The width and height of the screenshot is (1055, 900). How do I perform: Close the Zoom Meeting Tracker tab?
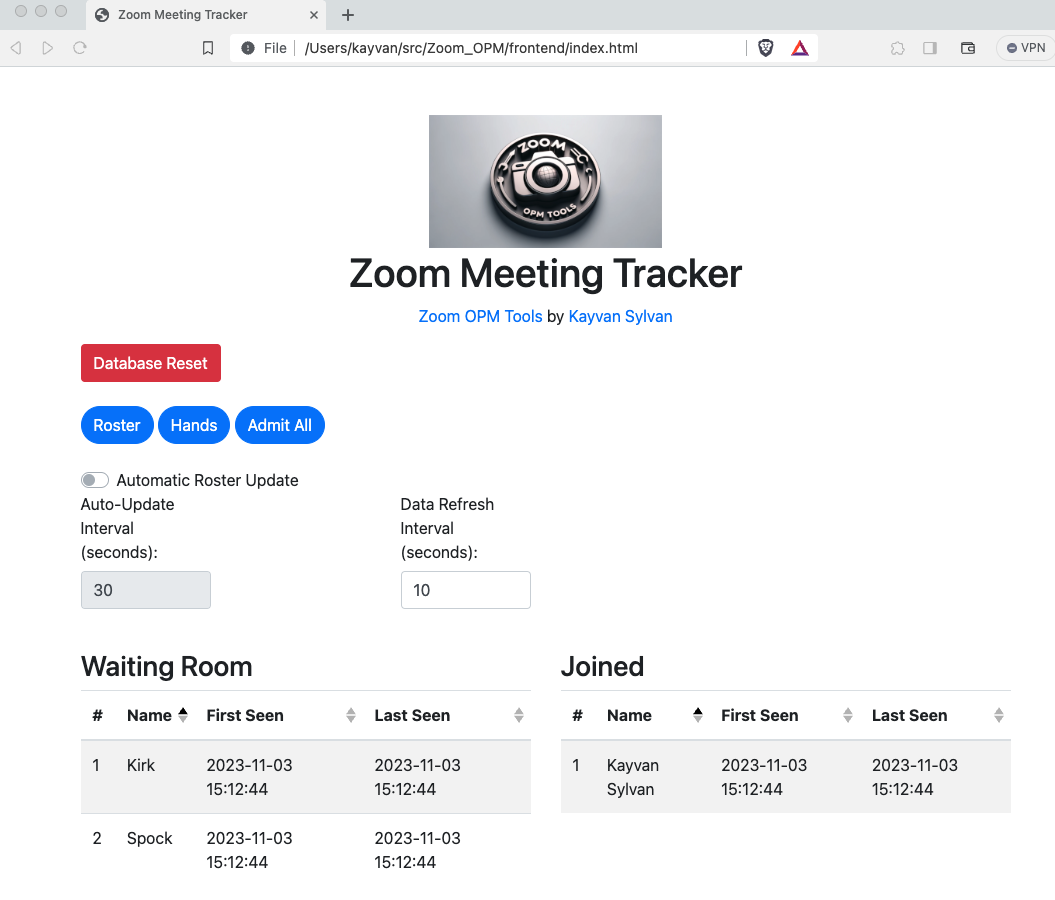click(x=314, y=15)
